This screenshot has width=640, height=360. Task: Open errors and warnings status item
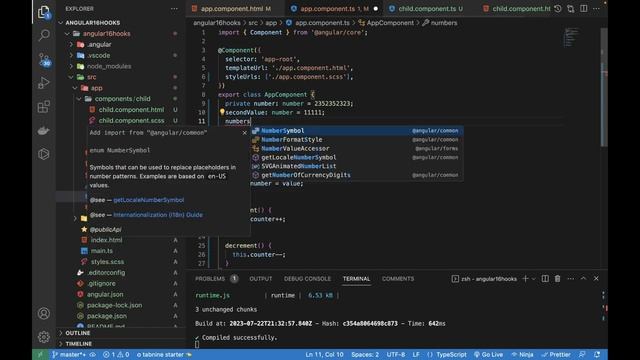tap(116, 354)
